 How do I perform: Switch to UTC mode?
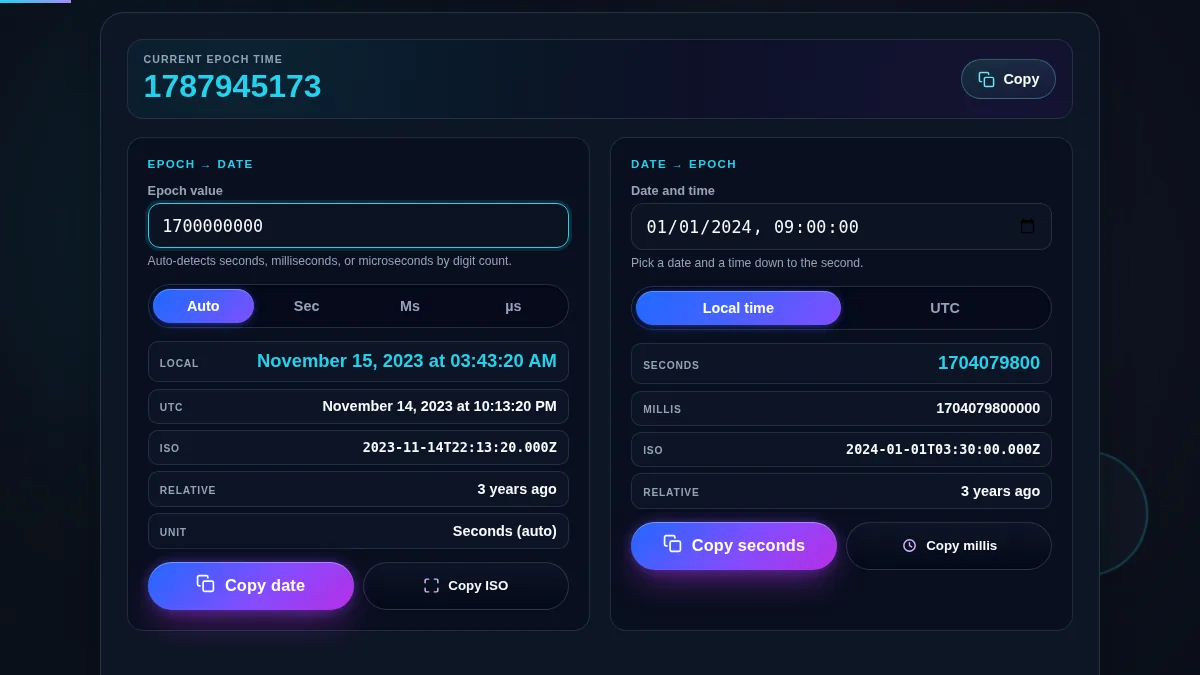(945, 308)
